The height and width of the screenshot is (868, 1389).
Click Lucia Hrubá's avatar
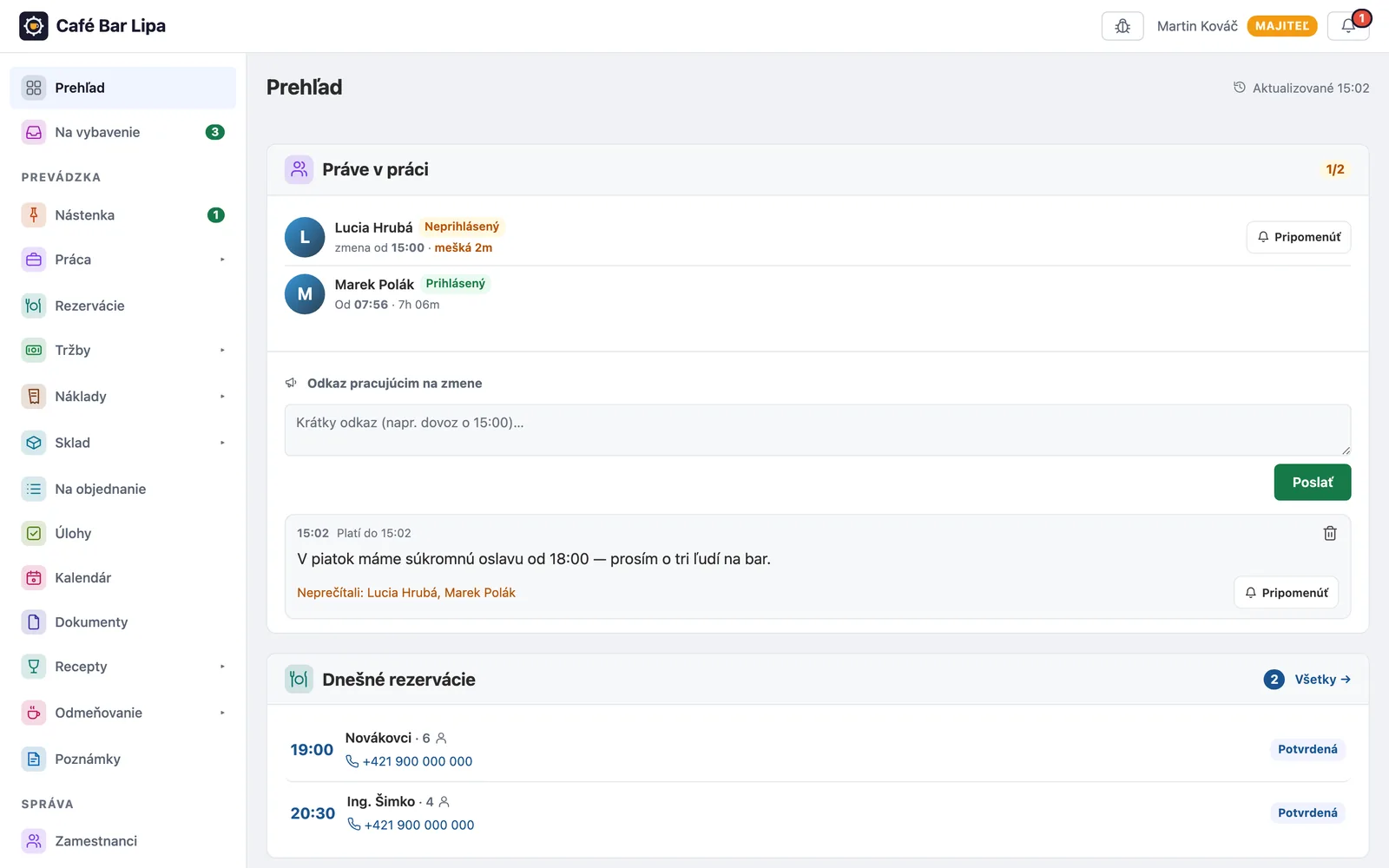305,237
